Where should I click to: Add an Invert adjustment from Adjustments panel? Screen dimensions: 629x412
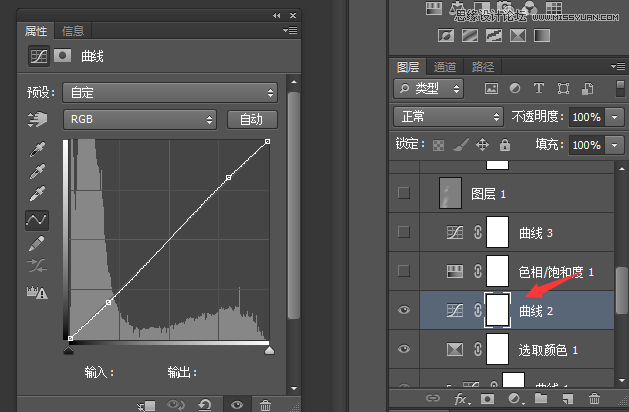point(446,35)
